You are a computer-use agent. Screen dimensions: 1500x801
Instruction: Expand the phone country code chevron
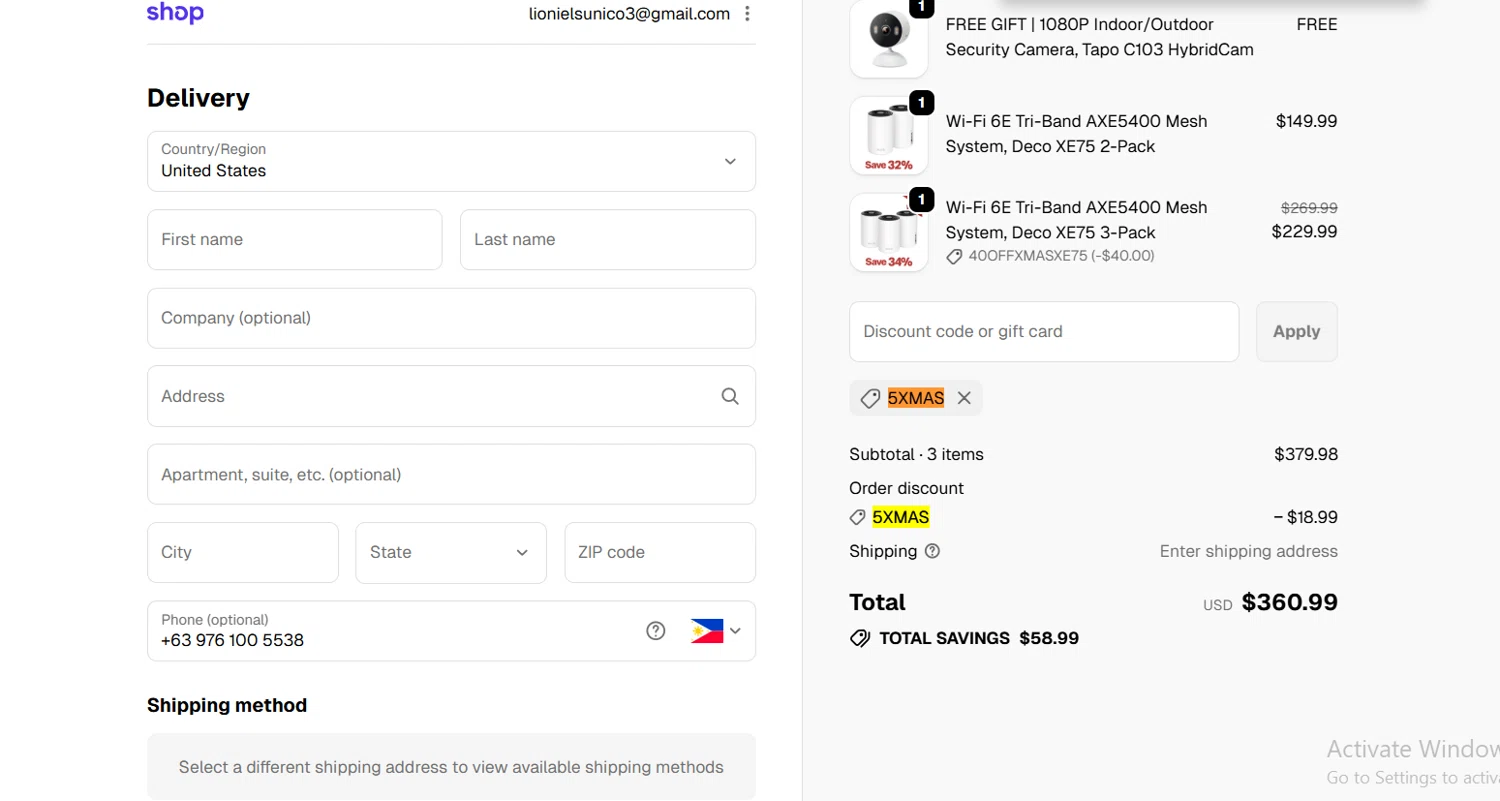pyautogui.click(x=736, y=631)
